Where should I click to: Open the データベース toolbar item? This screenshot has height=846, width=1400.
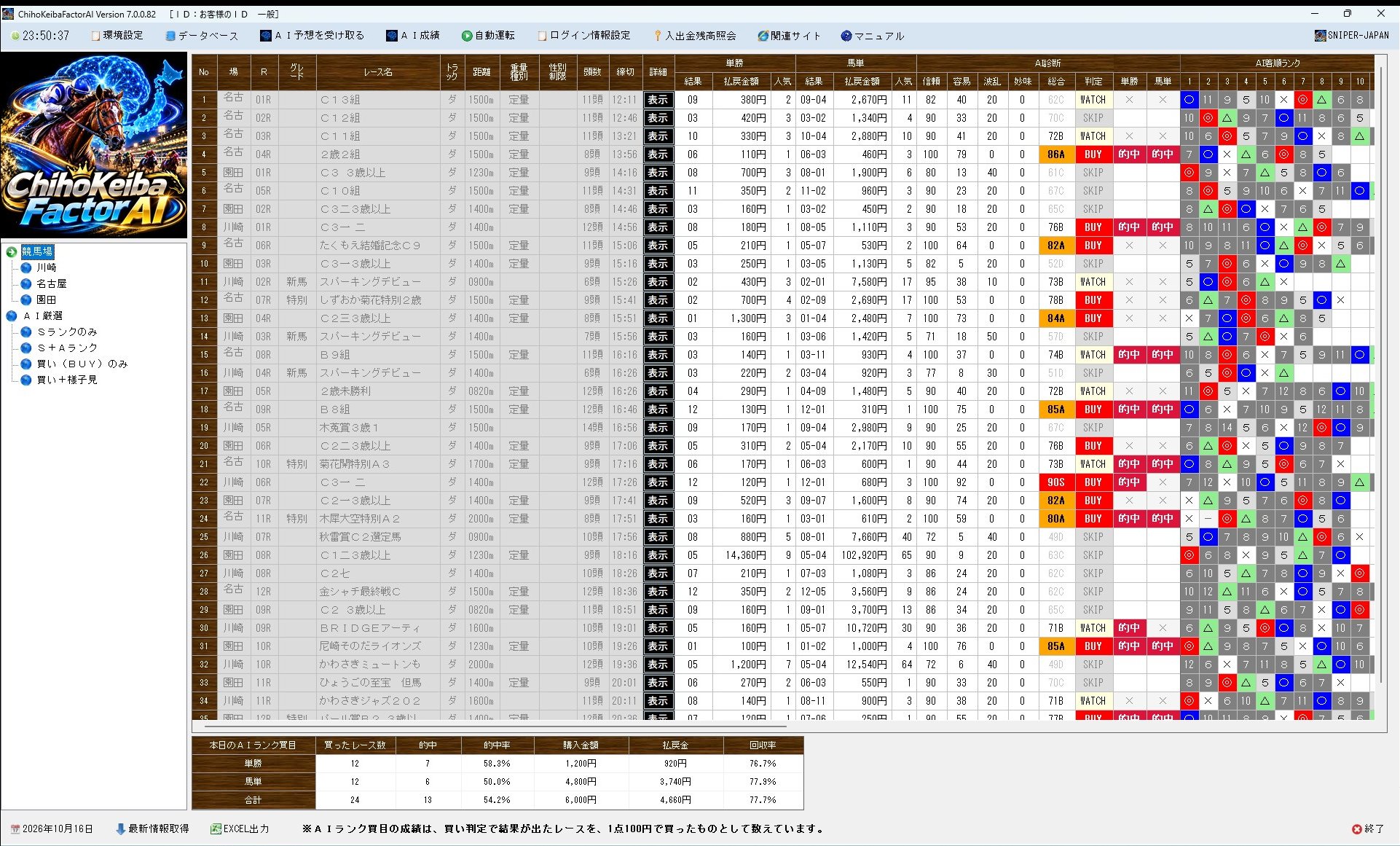pyautogui.click(x=201, y=35)
